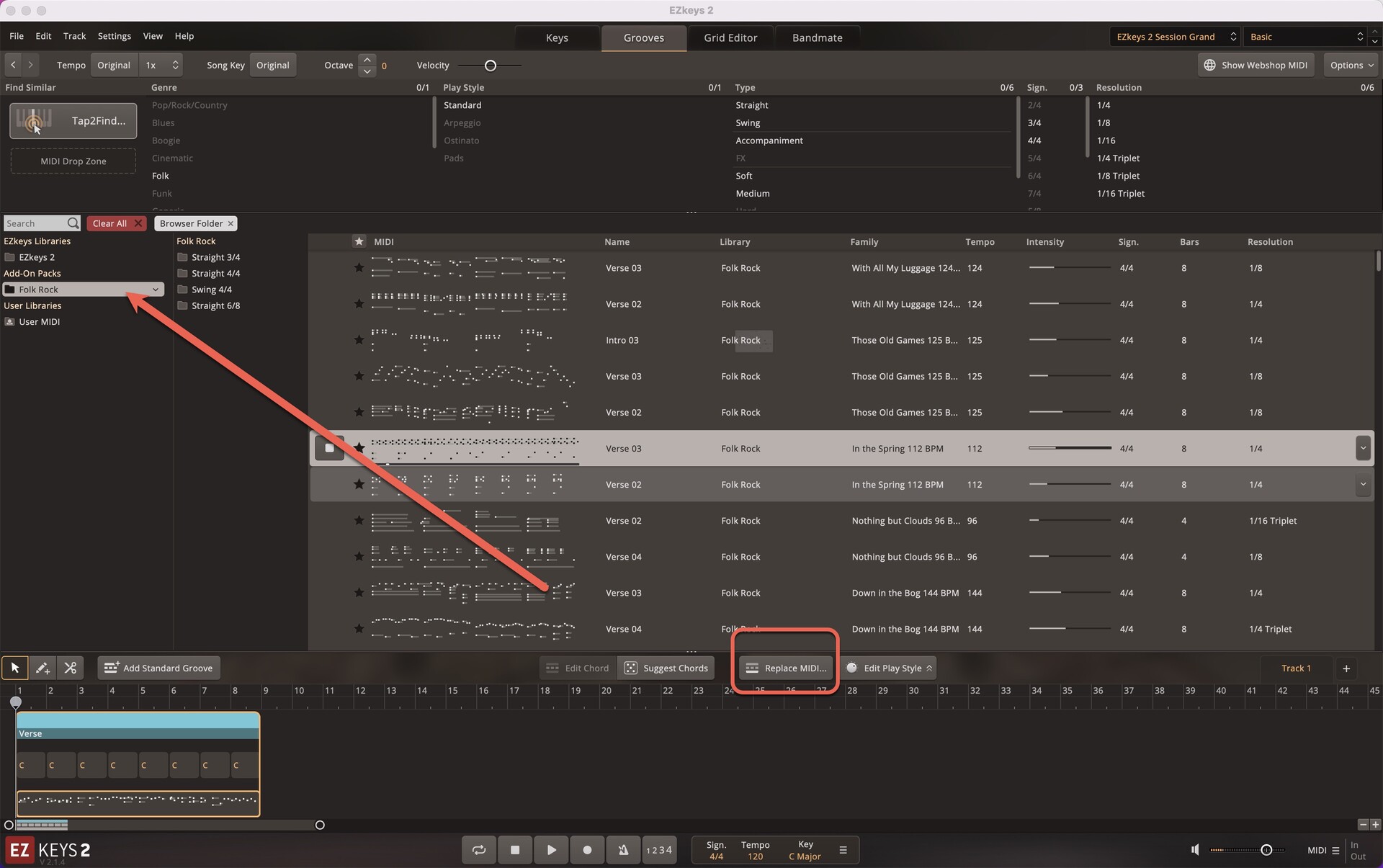Switch to the Grid Editor tab
Image resolution: width=1383 pixels, height=868 pixels.
pos(730,37)
